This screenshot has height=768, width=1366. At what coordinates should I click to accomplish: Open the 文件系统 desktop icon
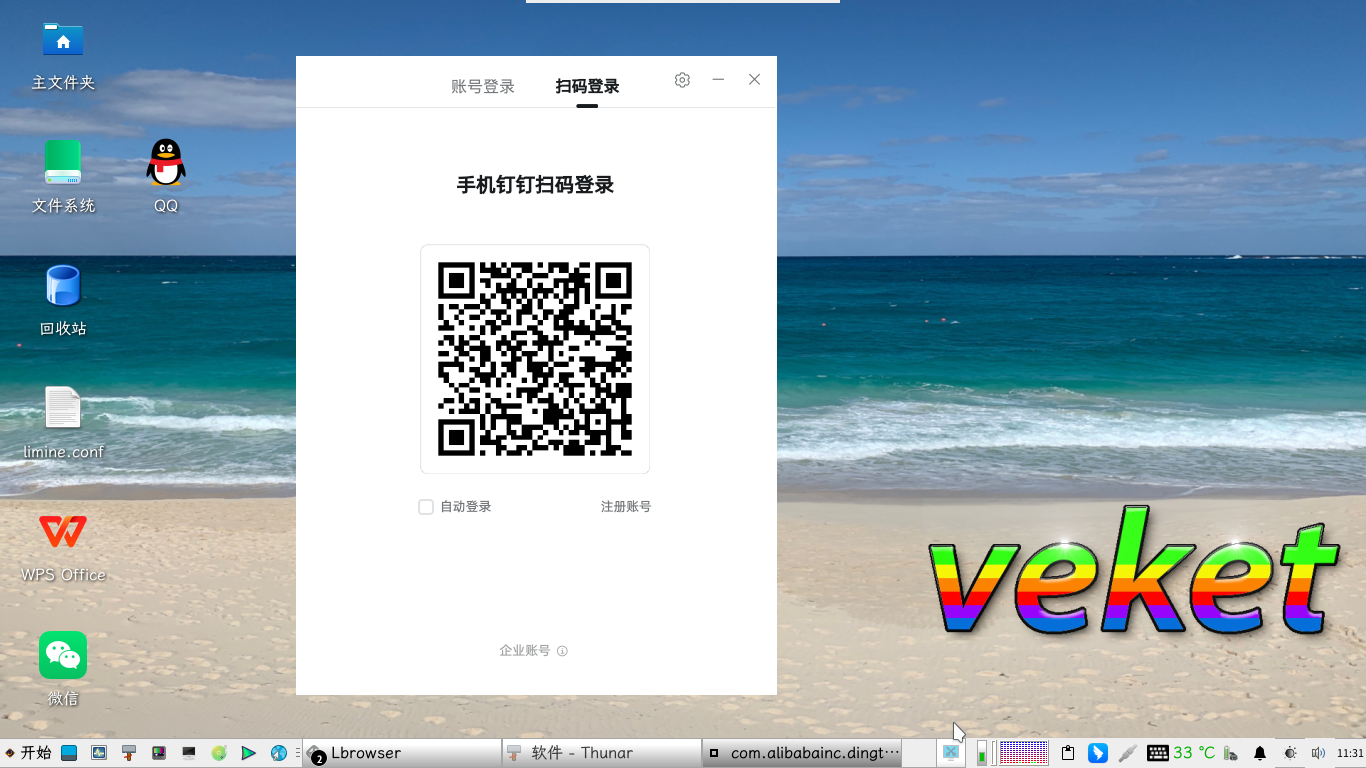pyautogui.click(x=63, y=178)
